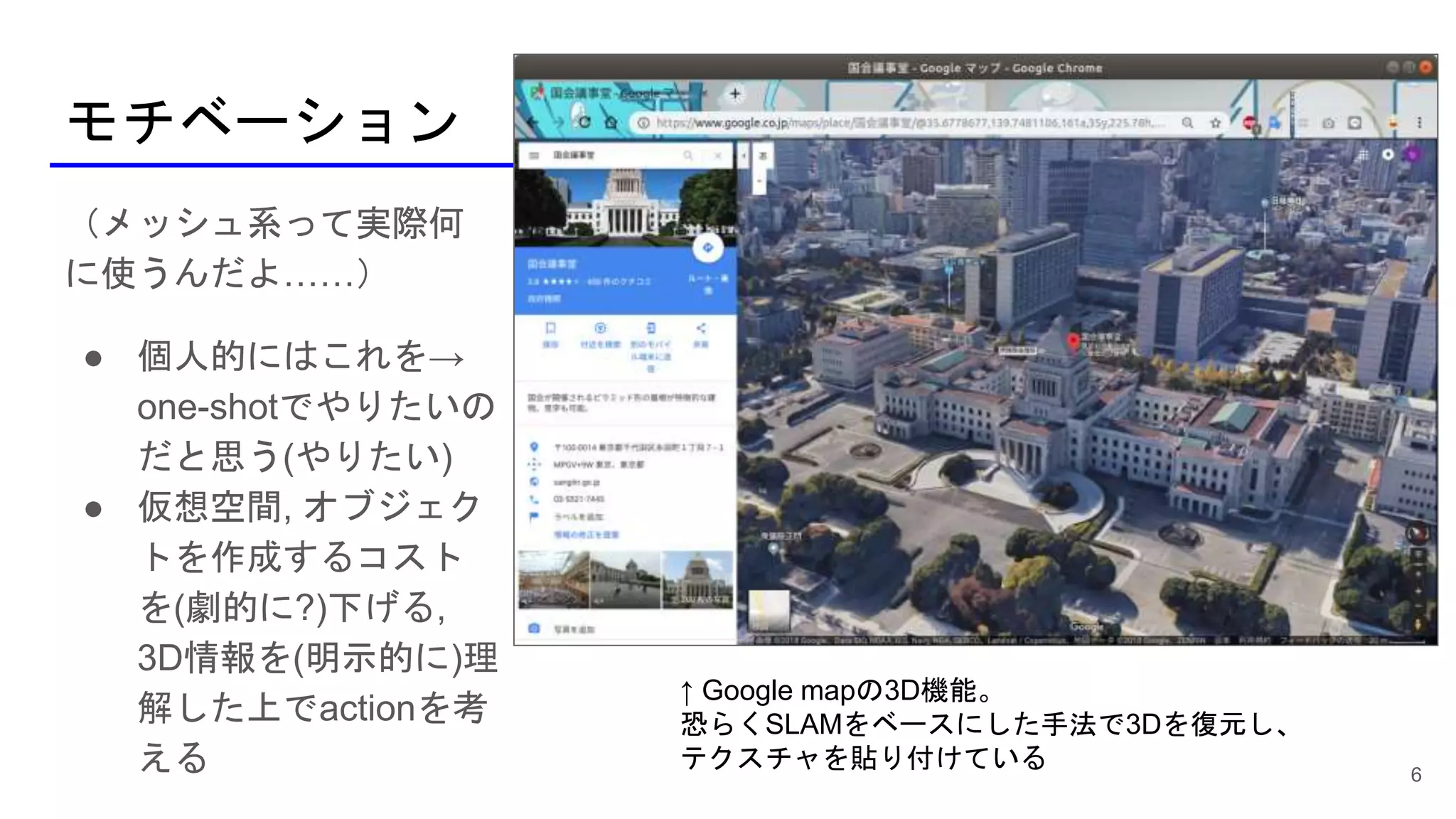Open the third place photo thumbnail

pyautogui.click(x=697, y=579)
